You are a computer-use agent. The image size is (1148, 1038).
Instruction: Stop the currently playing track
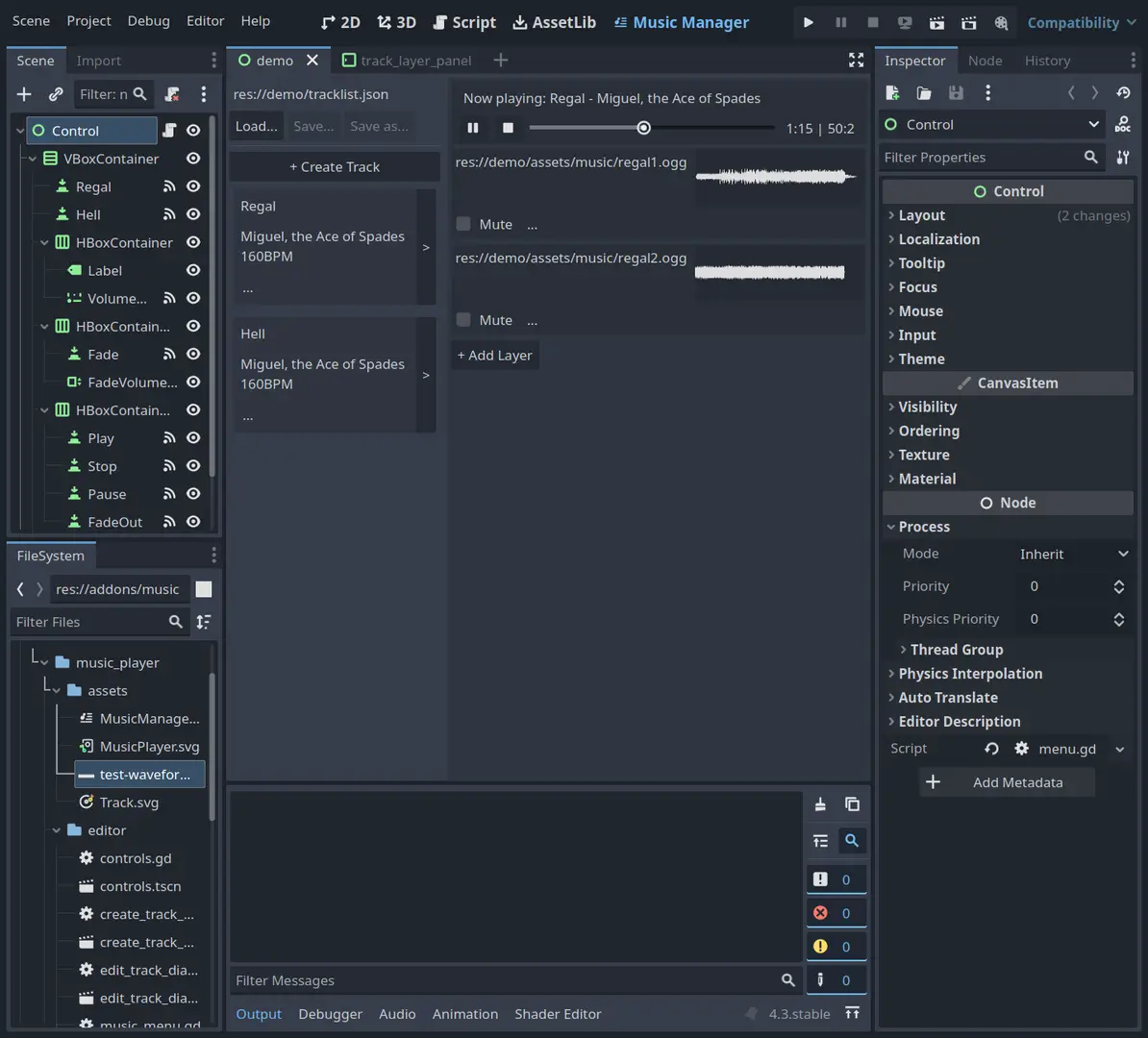pyautogui.click(x=508, y=128)
